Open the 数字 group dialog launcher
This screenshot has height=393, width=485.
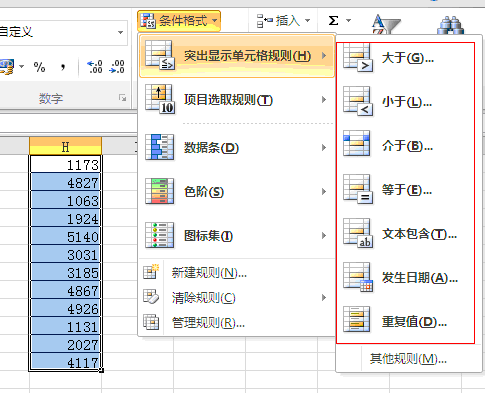tap(123, 98)
